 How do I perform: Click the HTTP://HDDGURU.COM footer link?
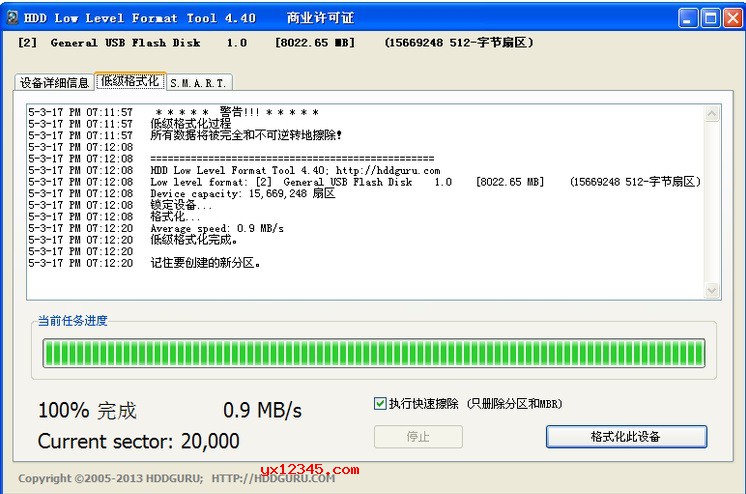pyautogui.click(x=273, y=478)
